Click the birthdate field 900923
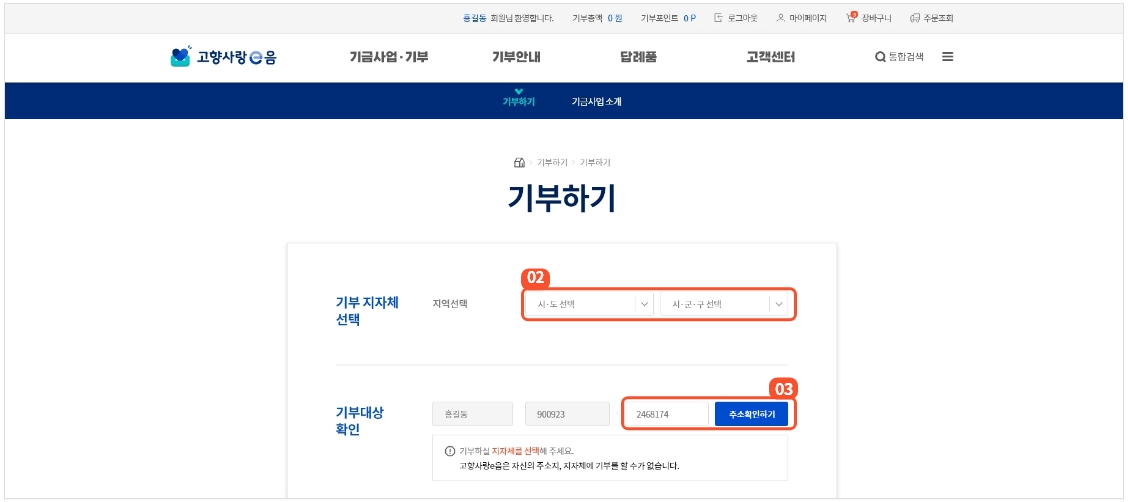The height and width of the screenshot is (502, 1128). coord(566,414)
